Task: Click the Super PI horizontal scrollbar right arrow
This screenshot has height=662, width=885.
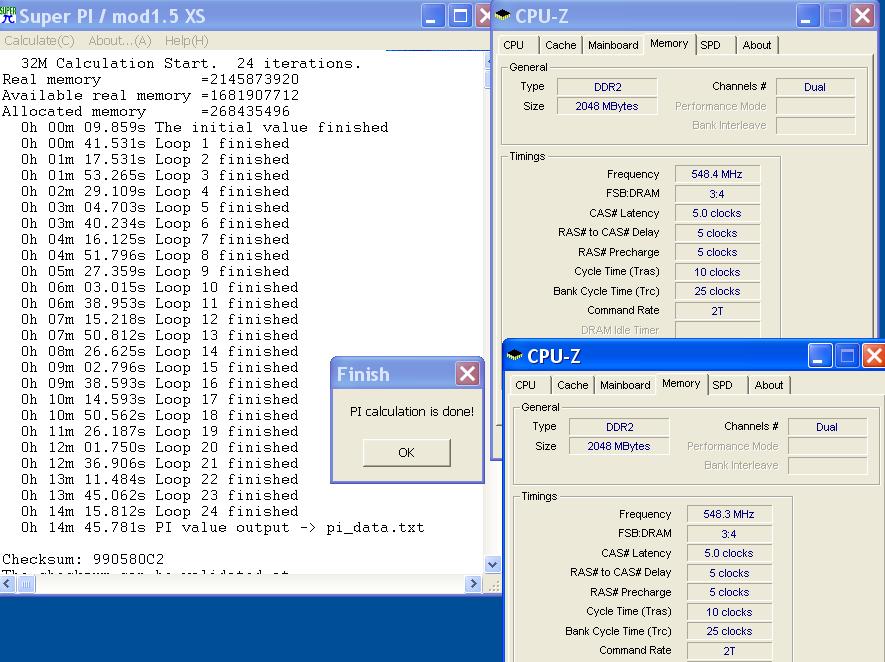Action: pos(473,584)
